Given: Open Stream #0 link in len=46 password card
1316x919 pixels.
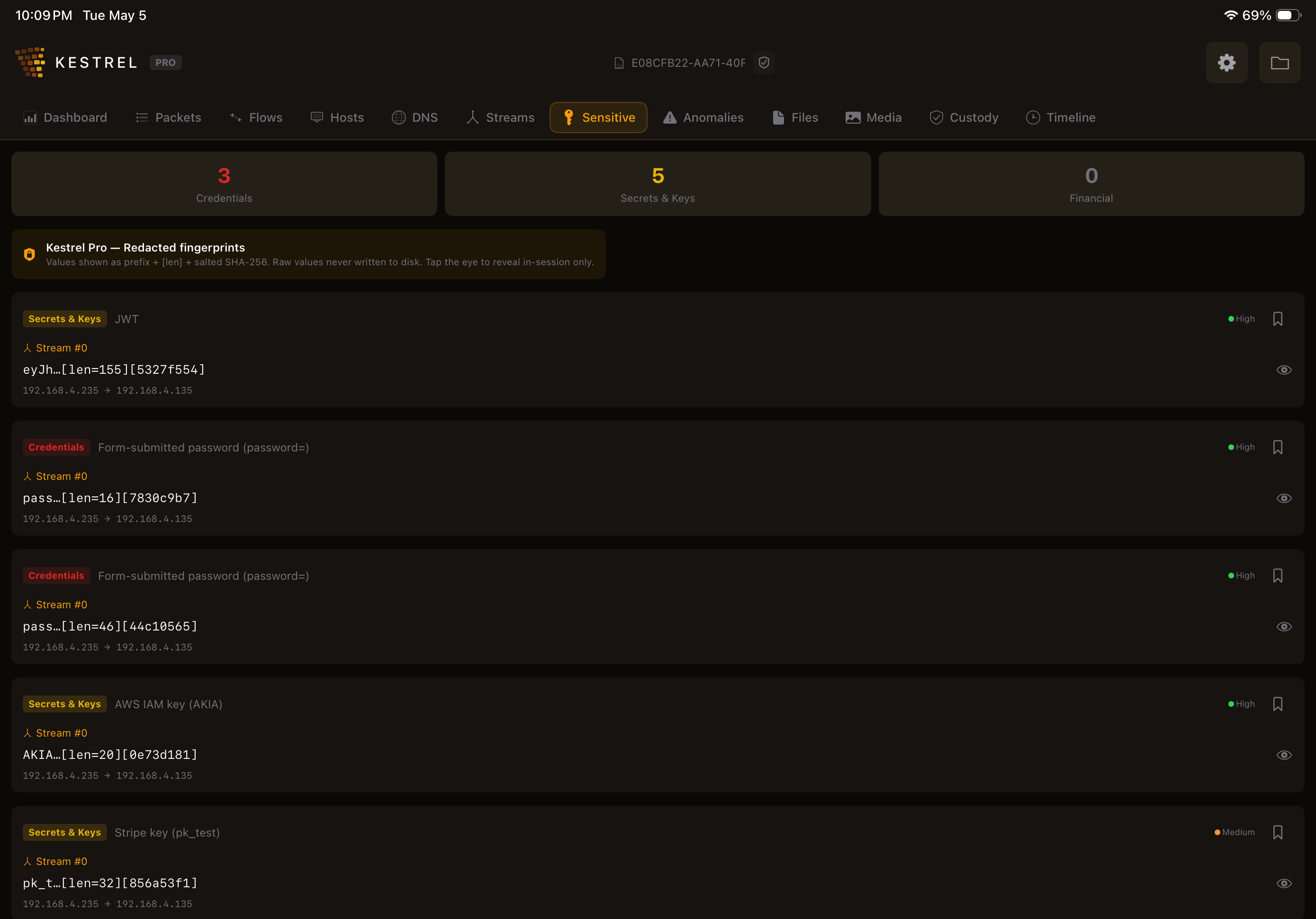Looking at the screenshot, I should coord(55,605).
